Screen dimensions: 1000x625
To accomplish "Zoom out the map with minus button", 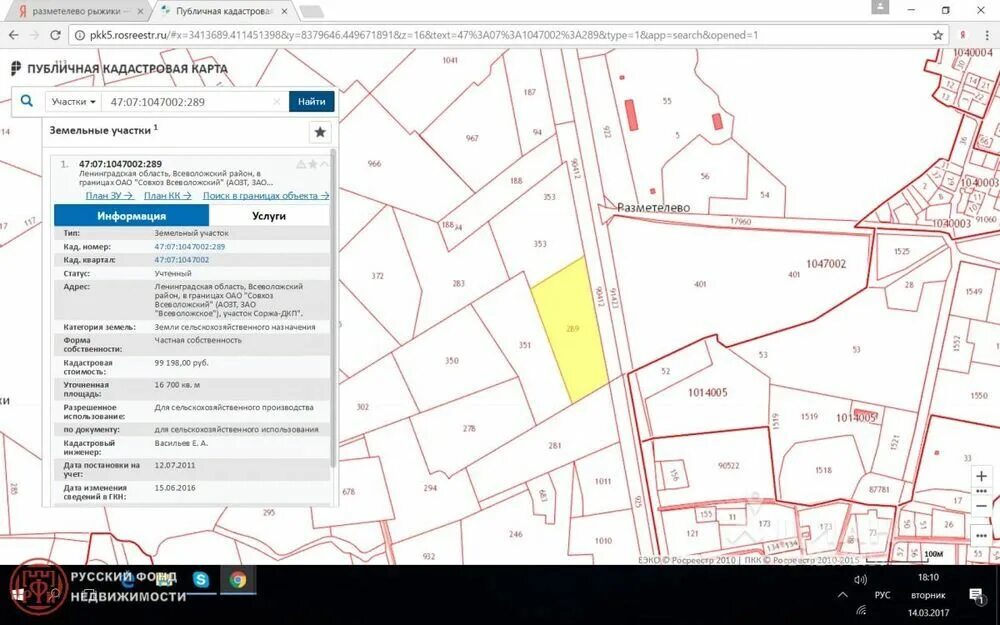I will coord(982,506).
